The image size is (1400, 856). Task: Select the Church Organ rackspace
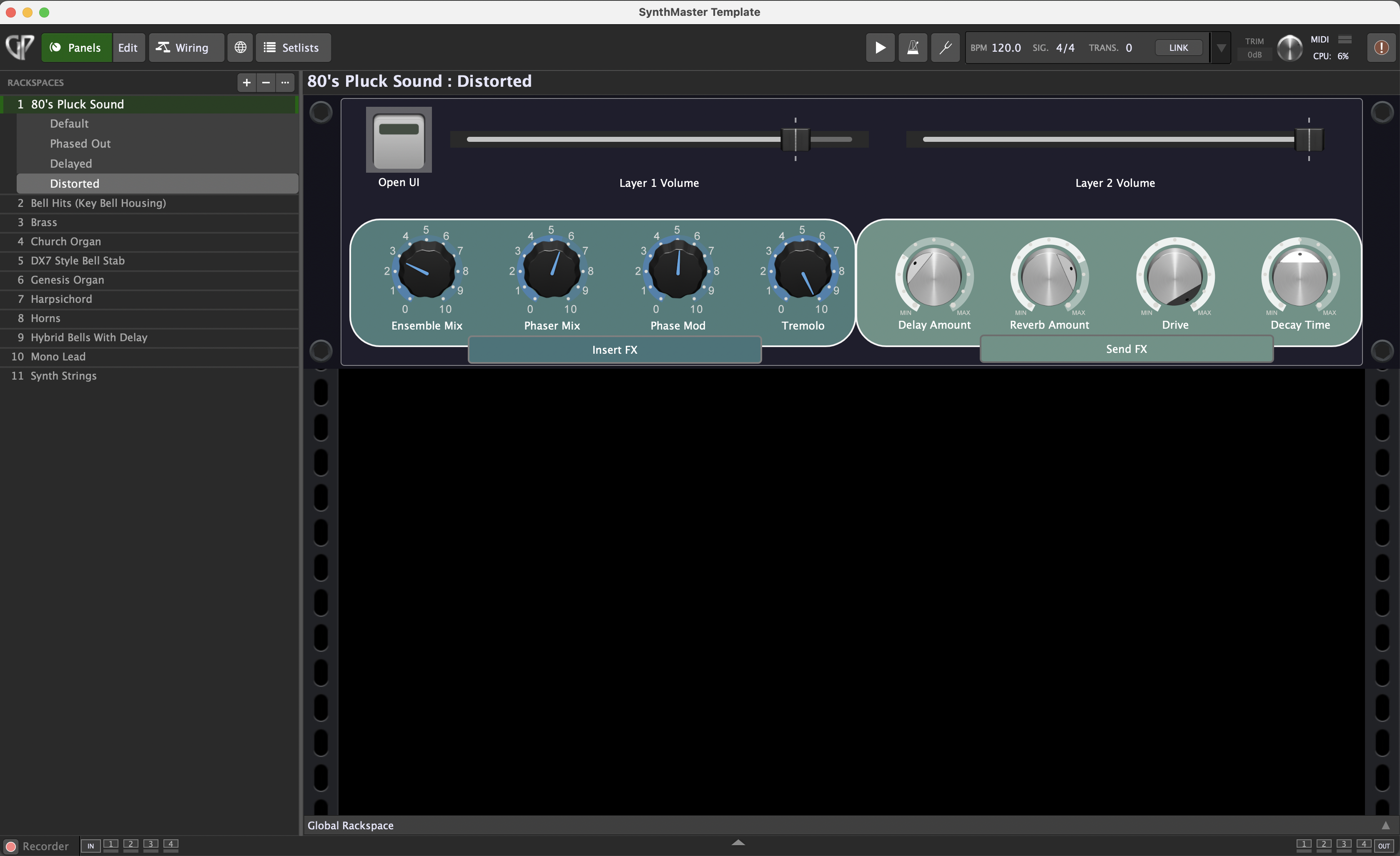click(x=149, y=242)
